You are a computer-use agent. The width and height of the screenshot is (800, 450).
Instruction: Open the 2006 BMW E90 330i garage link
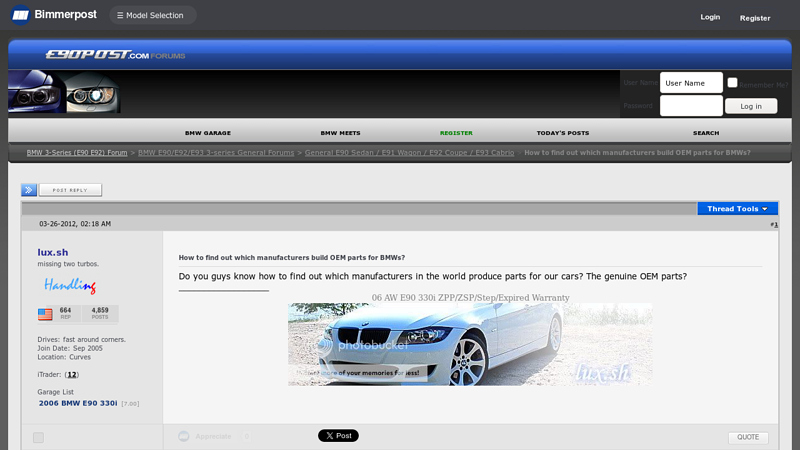(x=78, y=403)
